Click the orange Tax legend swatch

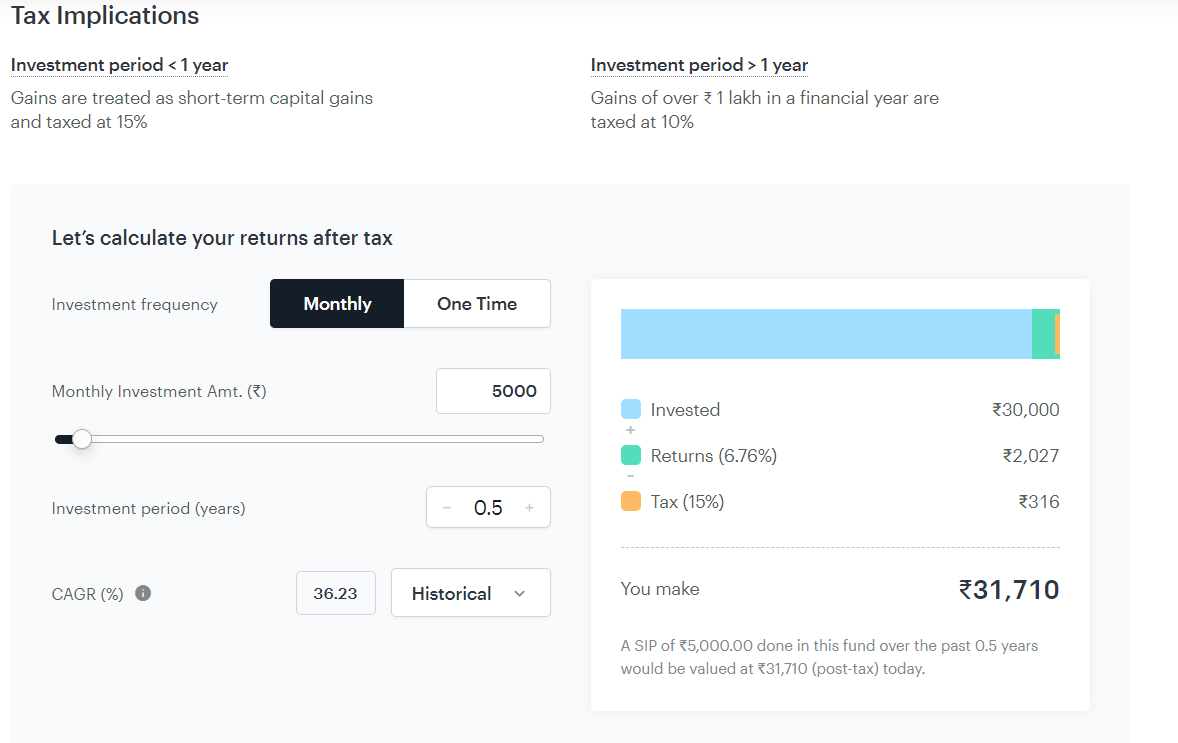(x=631, y=501)
